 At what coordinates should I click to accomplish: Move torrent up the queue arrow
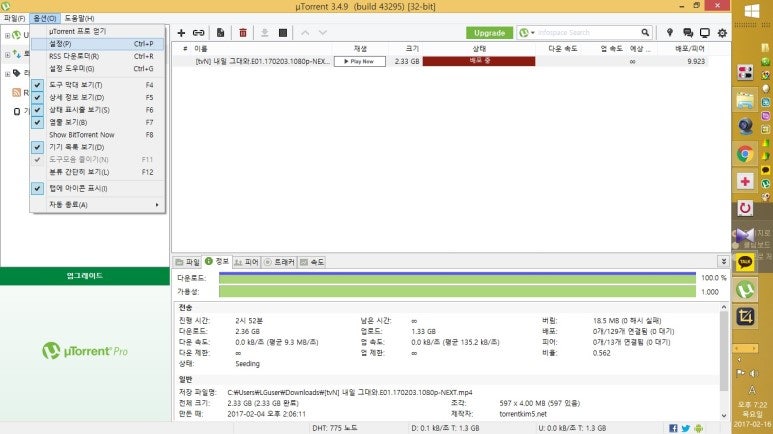pos(305,33)
